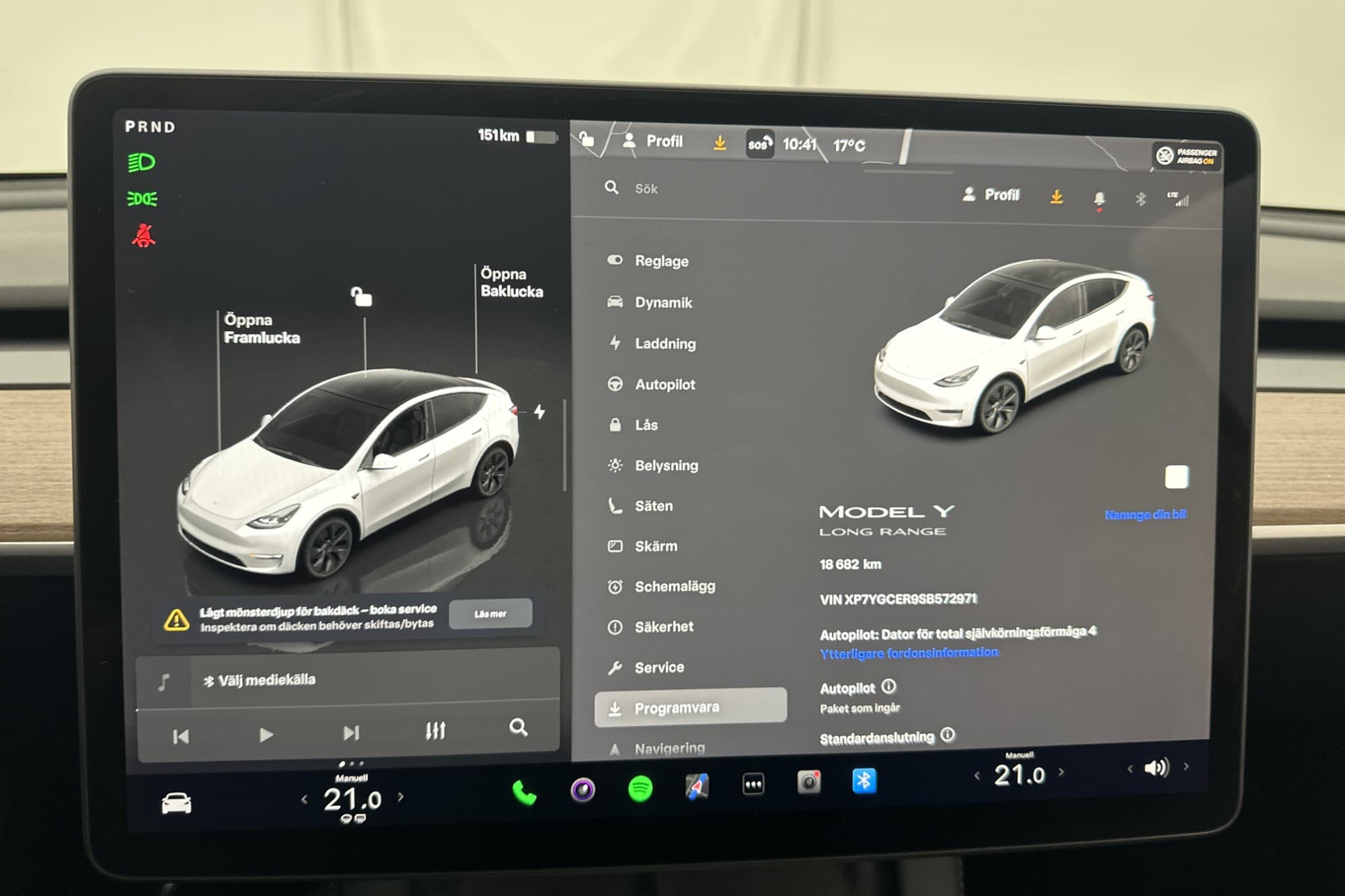1345x896 pixels.
Task: Increase driver temperature with right arrow
Action: [401, 797]
